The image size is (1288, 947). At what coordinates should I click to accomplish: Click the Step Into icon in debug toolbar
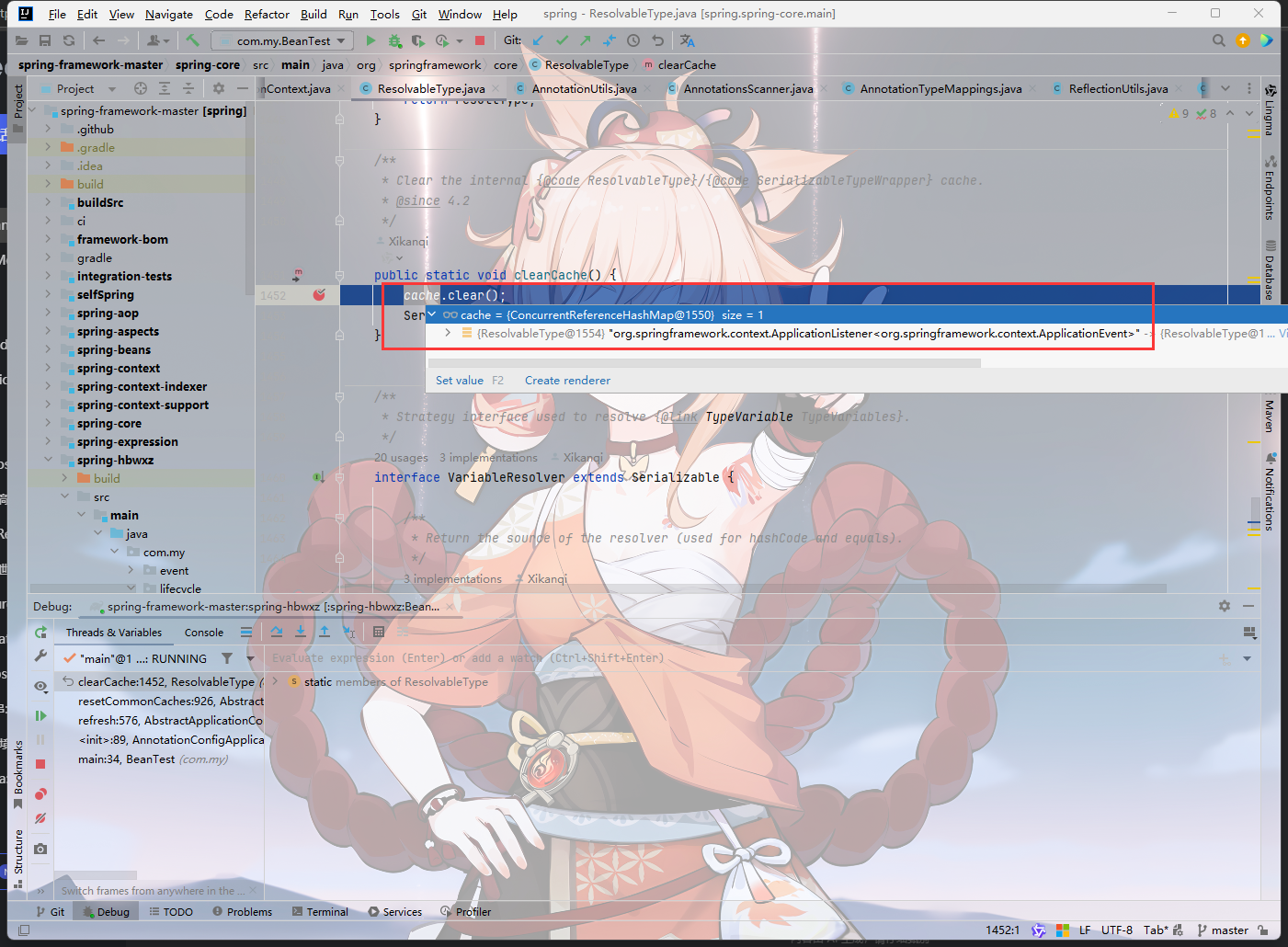click(x=301, y=632)
